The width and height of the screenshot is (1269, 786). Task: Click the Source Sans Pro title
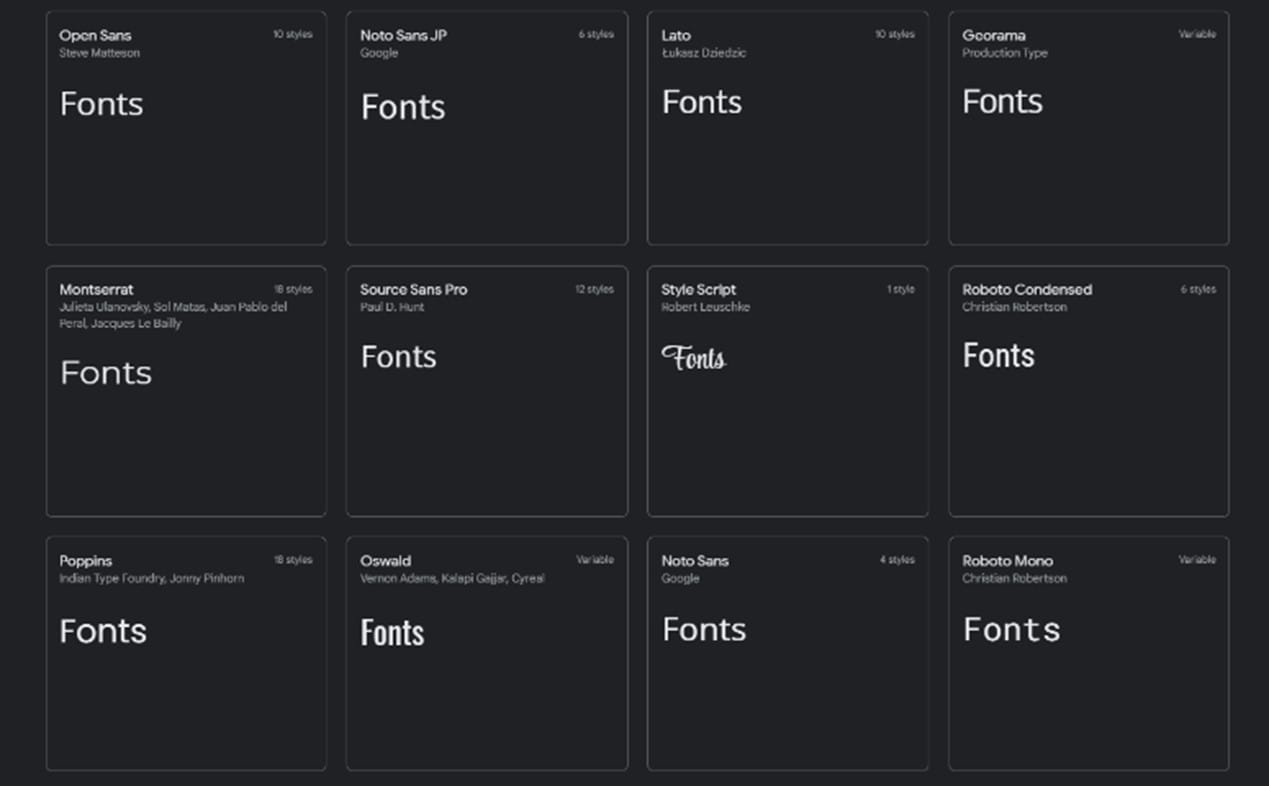pyautogui.click(x=413, y=289)
